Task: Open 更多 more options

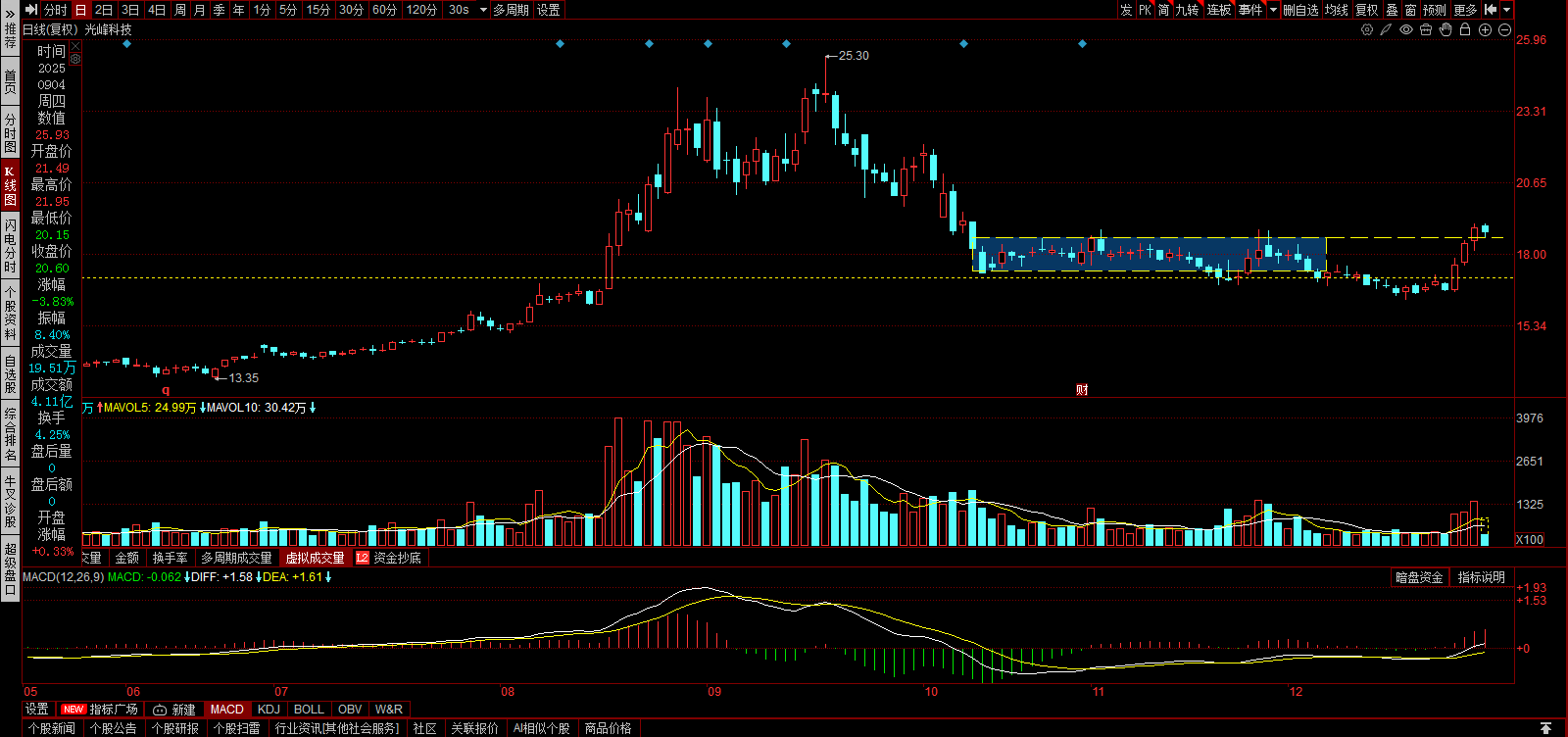Action: (x=1465, y=10)
